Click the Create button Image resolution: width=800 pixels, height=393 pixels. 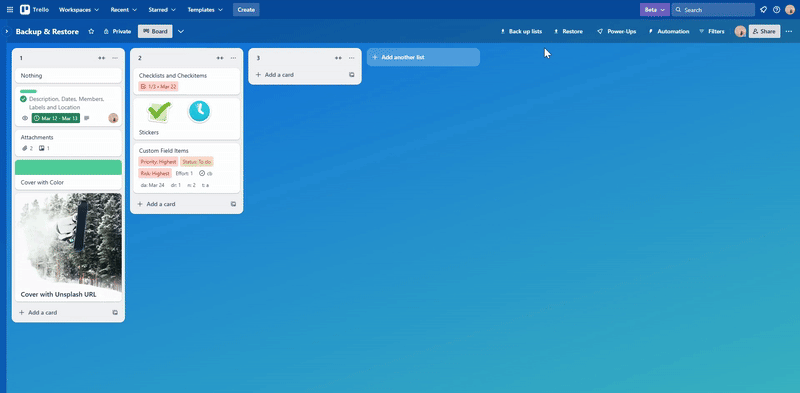coord(246,10)
